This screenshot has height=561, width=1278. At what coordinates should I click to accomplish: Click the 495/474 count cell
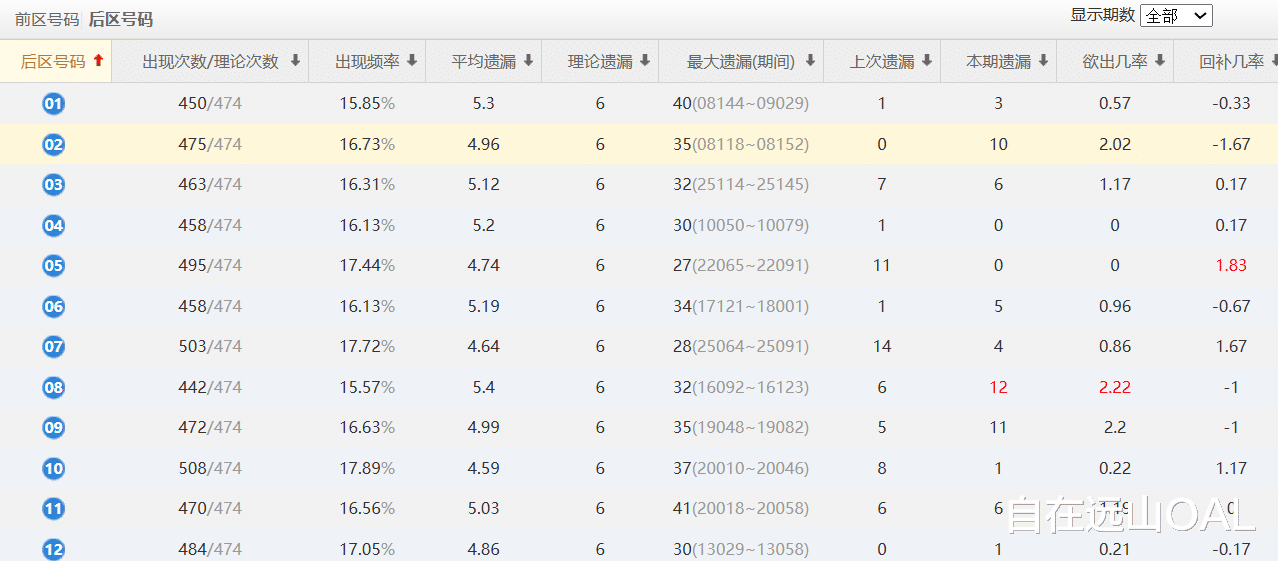tap(210, 266)
